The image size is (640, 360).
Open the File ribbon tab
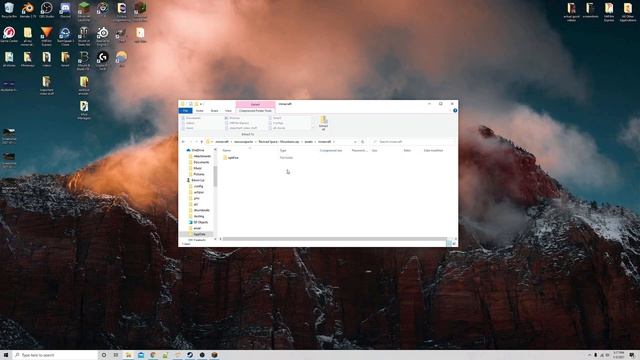click(x=185, y=111)
